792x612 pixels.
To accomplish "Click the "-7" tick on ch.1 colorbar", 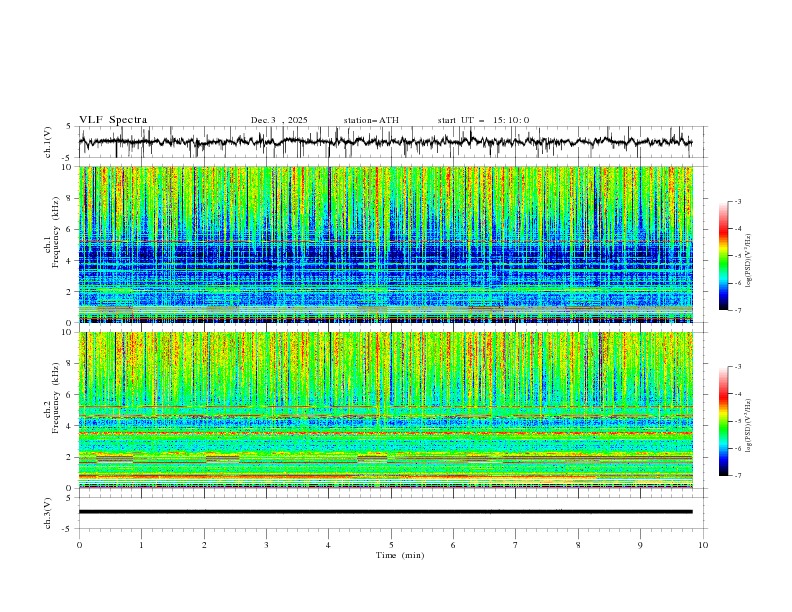I will coord(738,311).
